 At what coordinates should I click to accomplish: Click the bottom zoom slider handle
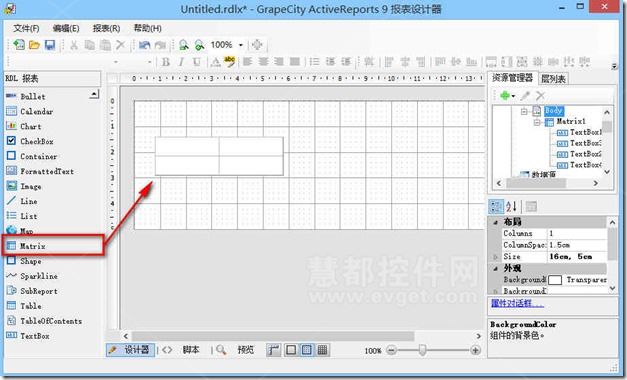422,350
